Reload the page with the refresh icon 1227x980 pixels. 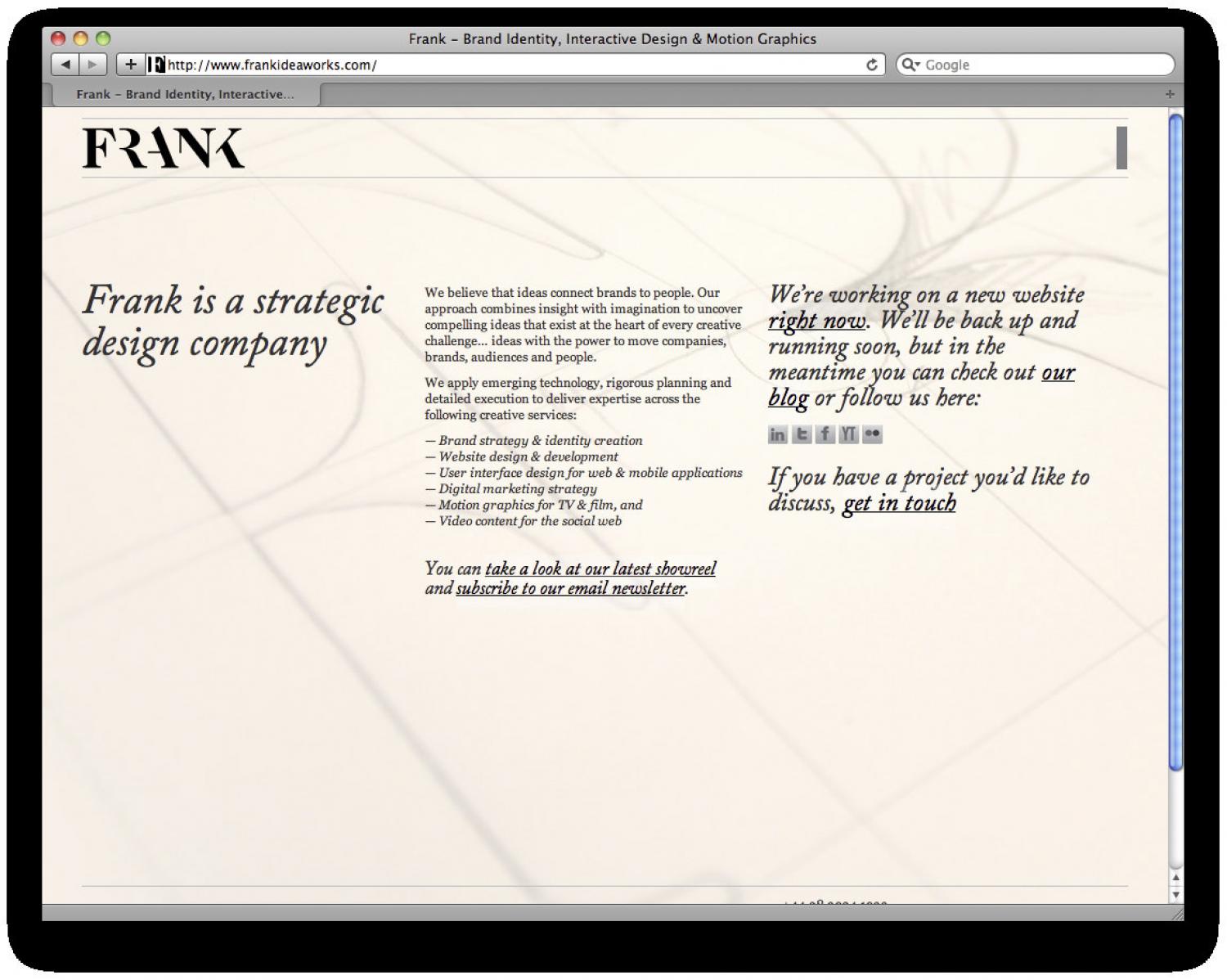tap(871, 65)
